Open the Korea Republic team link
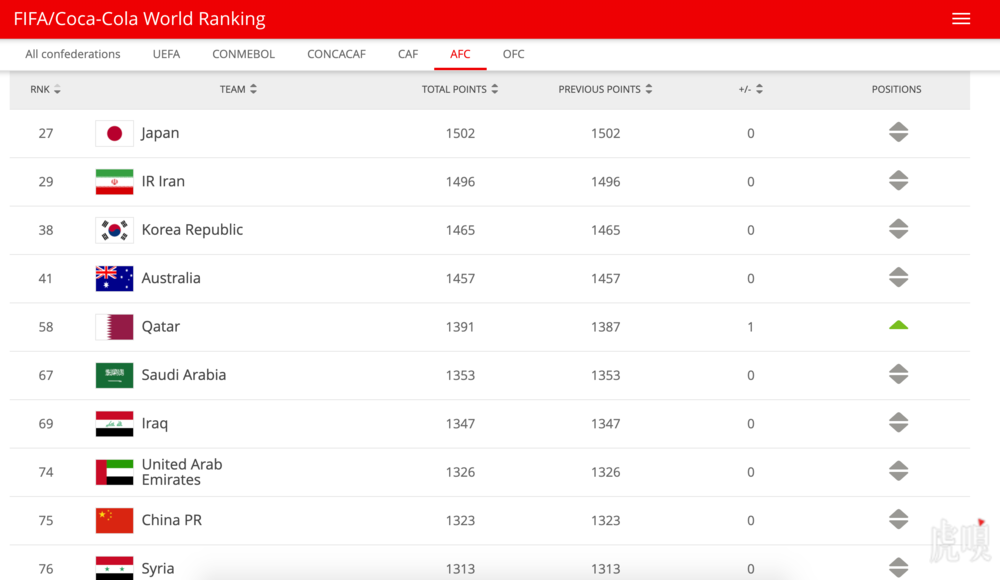The width and height of the screenshot is (1000, 580). (192, 230)
